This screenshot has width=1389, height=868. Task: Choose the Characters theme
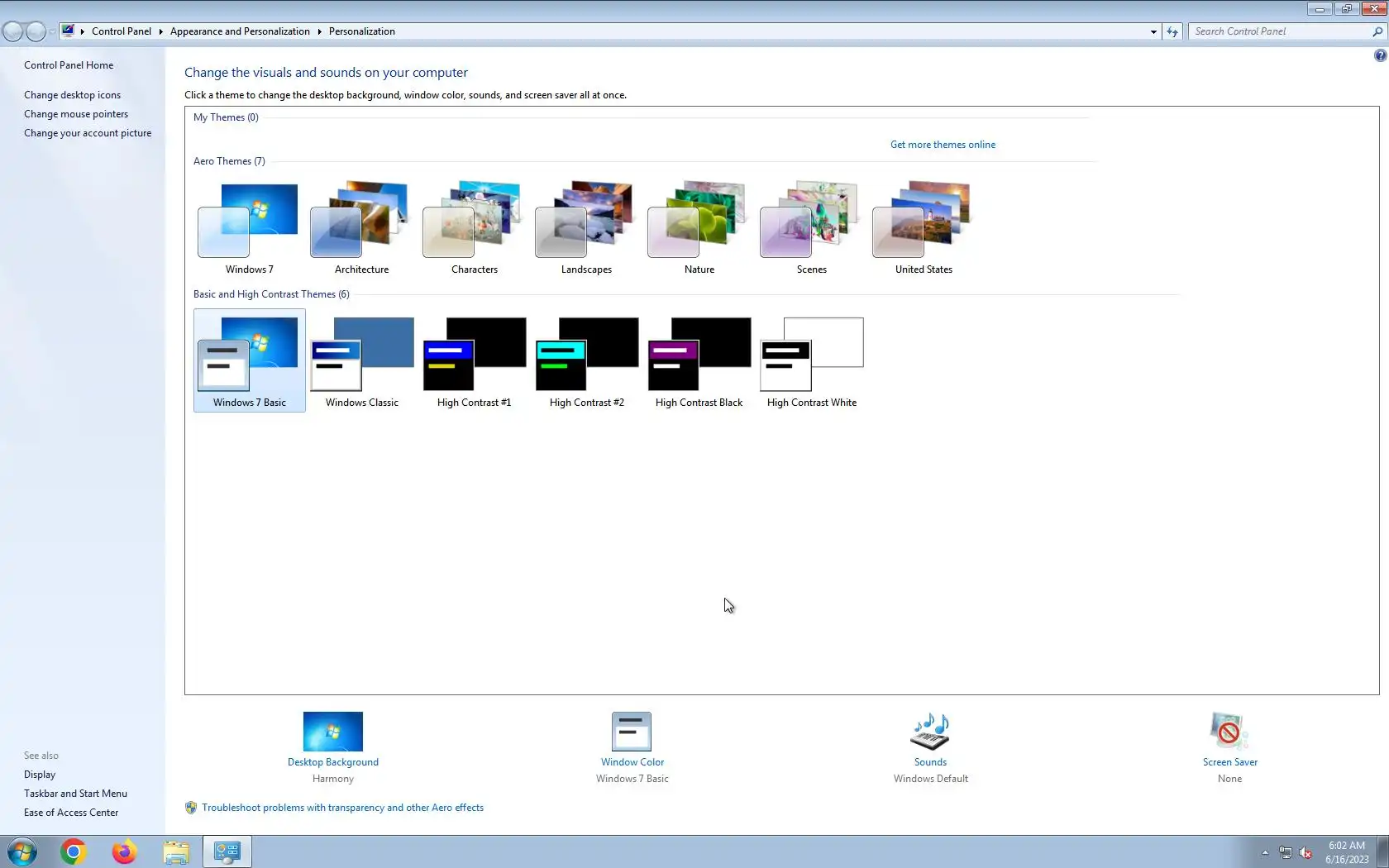point(474,228)
